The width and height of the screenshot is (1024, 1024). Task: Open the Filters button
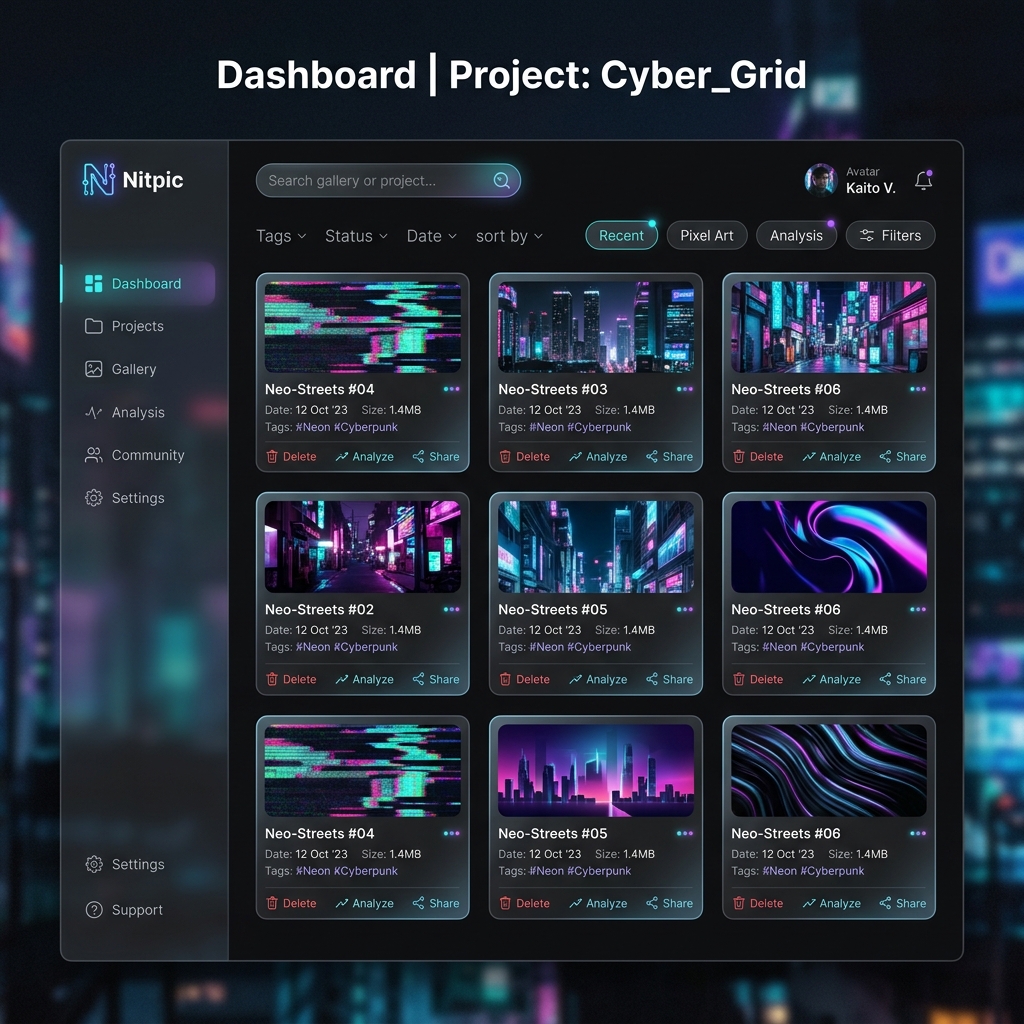890,236
